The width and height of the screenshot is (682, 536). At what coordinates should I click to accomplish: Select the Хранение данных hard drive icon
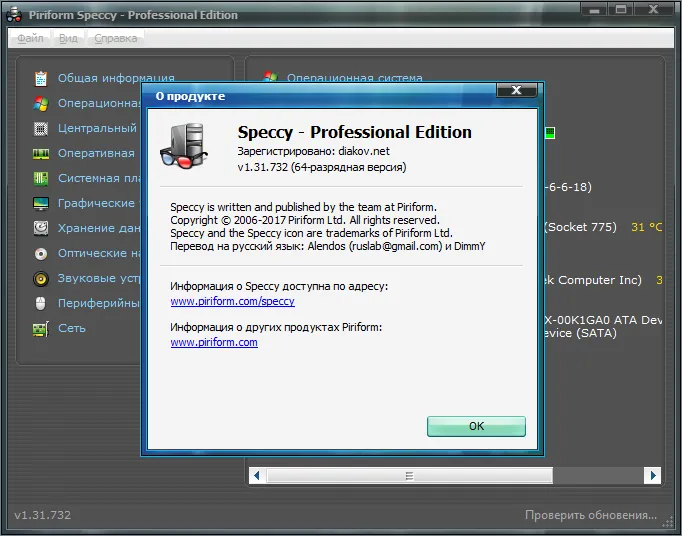[41, 228]
